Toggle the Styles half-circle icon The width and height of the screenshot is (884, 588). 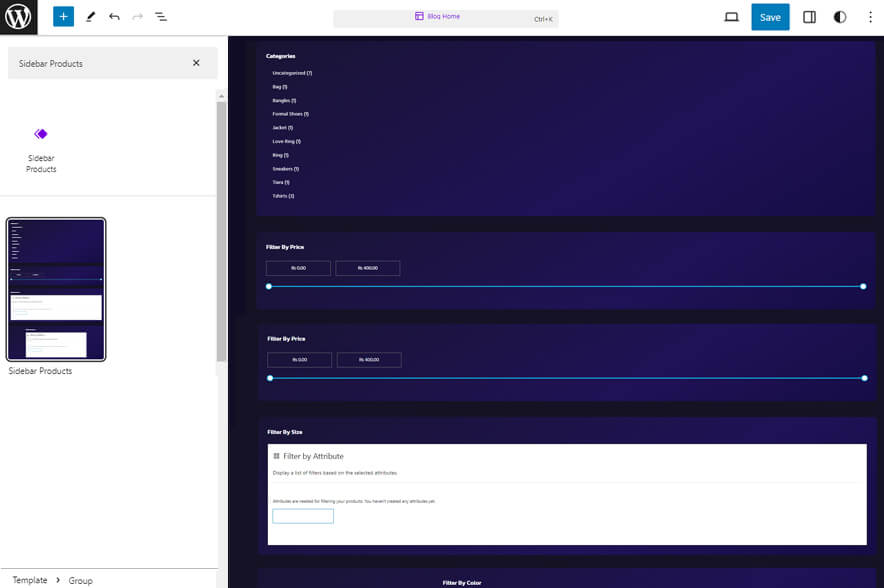pyautogui.click(x=840, y=17)
